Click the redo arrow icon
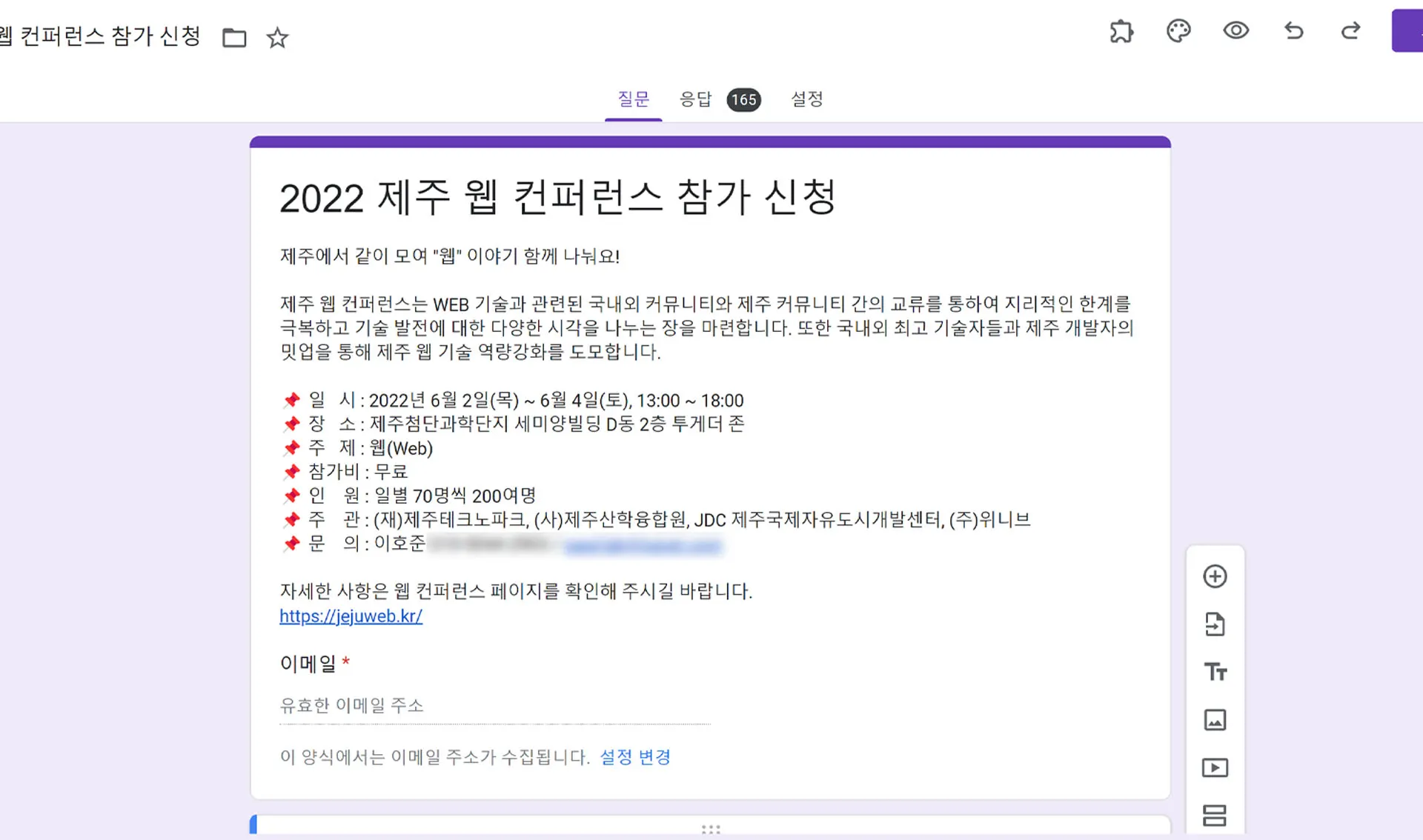This screenshot has width=1423, height=840. [1350, 30]
